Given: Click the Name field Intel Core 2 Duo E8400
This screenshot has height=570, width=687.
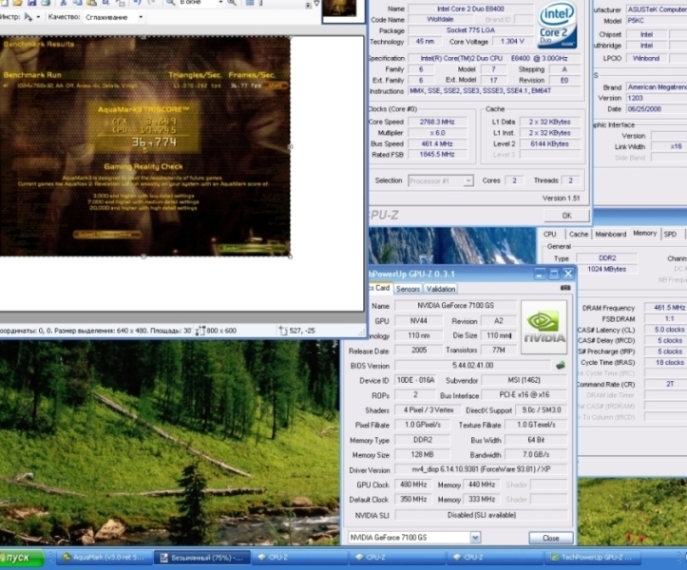Looking at the screenshot, I should [471, 9].
